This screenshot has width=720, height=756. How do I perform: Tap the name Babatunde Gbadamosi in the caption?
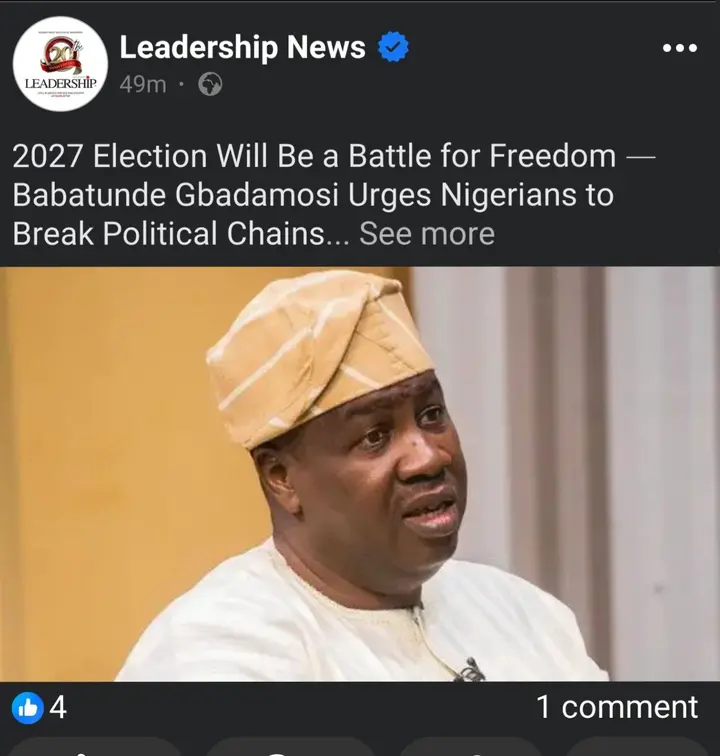[165, 195]
